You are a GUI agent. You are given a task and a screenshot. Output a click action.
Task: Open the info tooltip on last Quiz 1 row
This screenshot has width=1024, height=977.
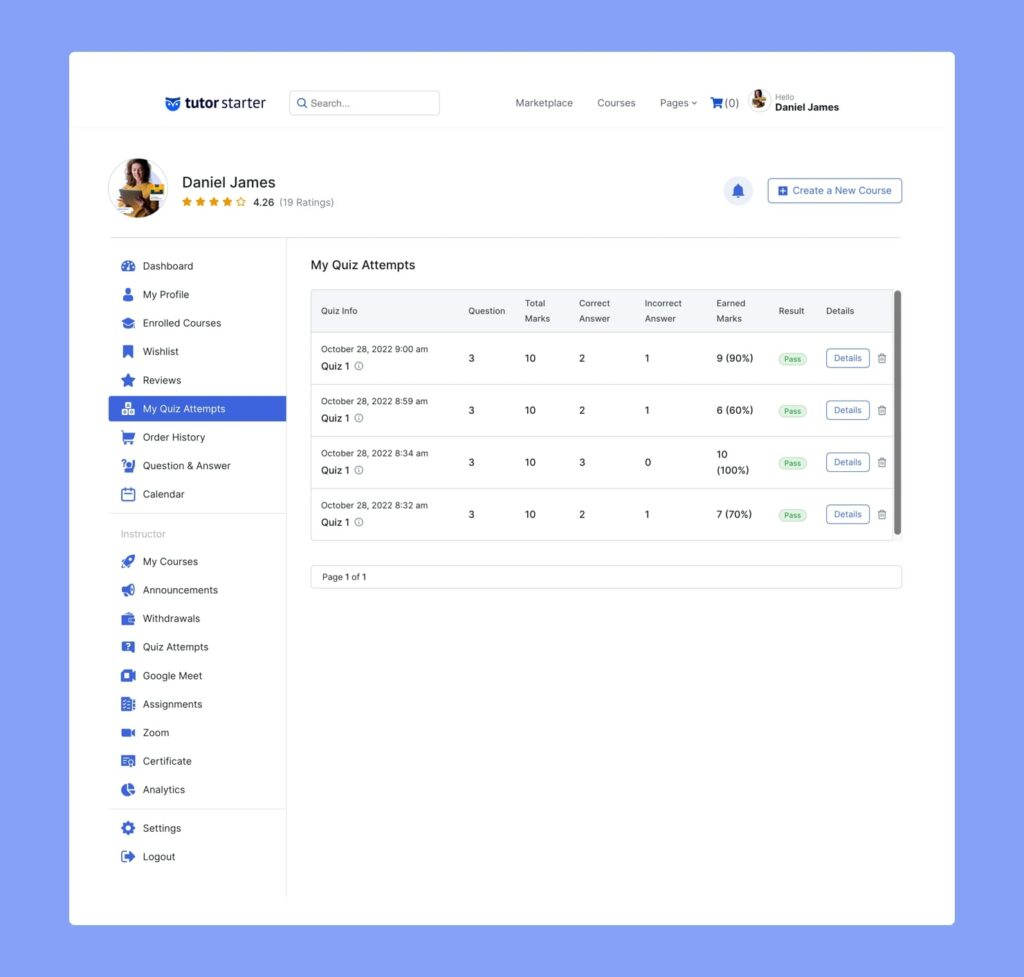(361, 521)
